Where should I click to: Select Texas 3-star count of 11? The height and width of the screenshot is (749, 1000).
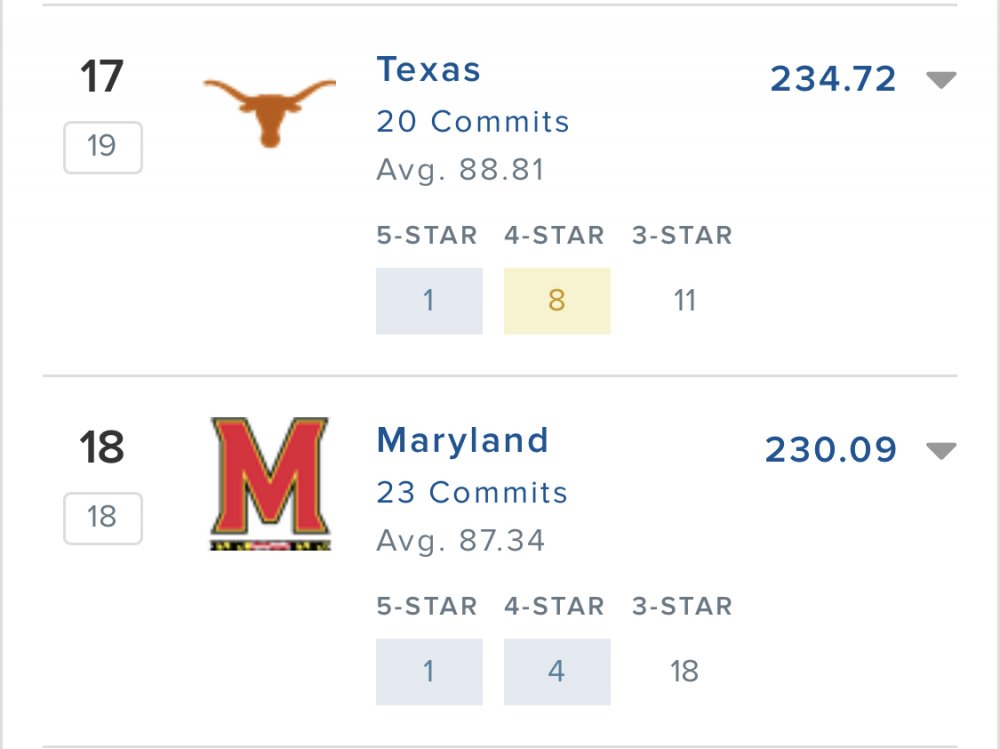pyautogui.click(x=684, y=301)
